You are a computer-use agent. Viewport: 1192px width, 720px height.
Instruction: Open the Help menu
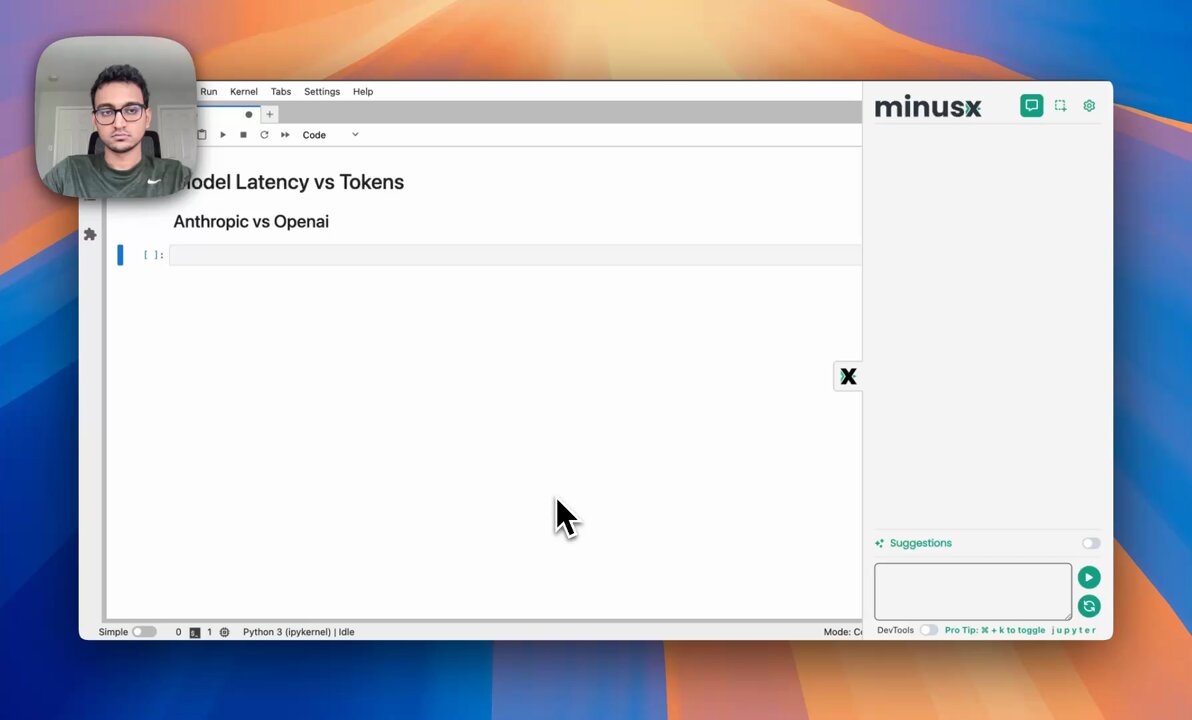363,91
